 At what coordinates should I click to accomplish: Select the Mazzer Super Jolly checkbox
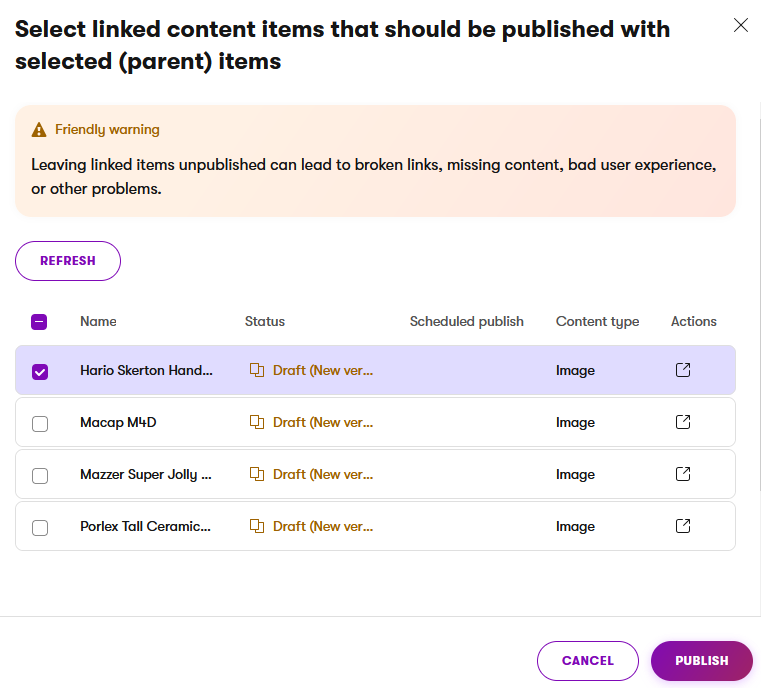point(39,475)
